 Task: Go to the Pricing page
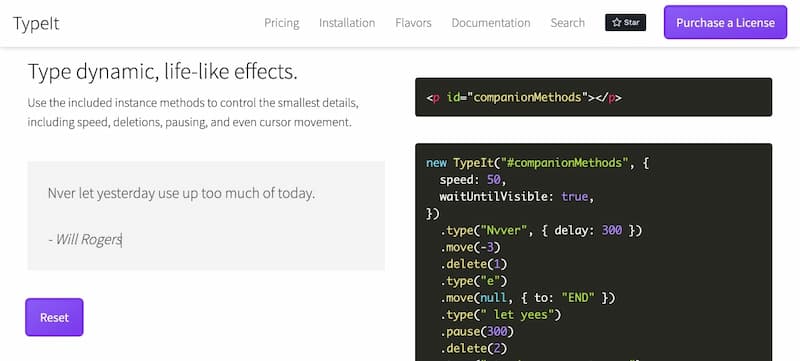[x=282, y=23]
